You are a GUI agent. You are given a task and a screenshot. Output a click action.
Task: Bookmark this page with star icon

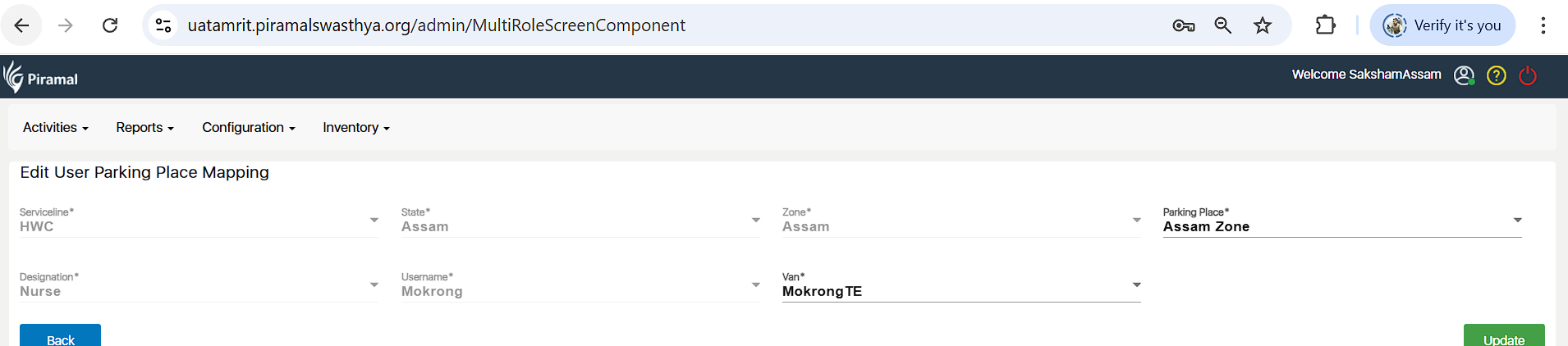(x=1263, y=25)
